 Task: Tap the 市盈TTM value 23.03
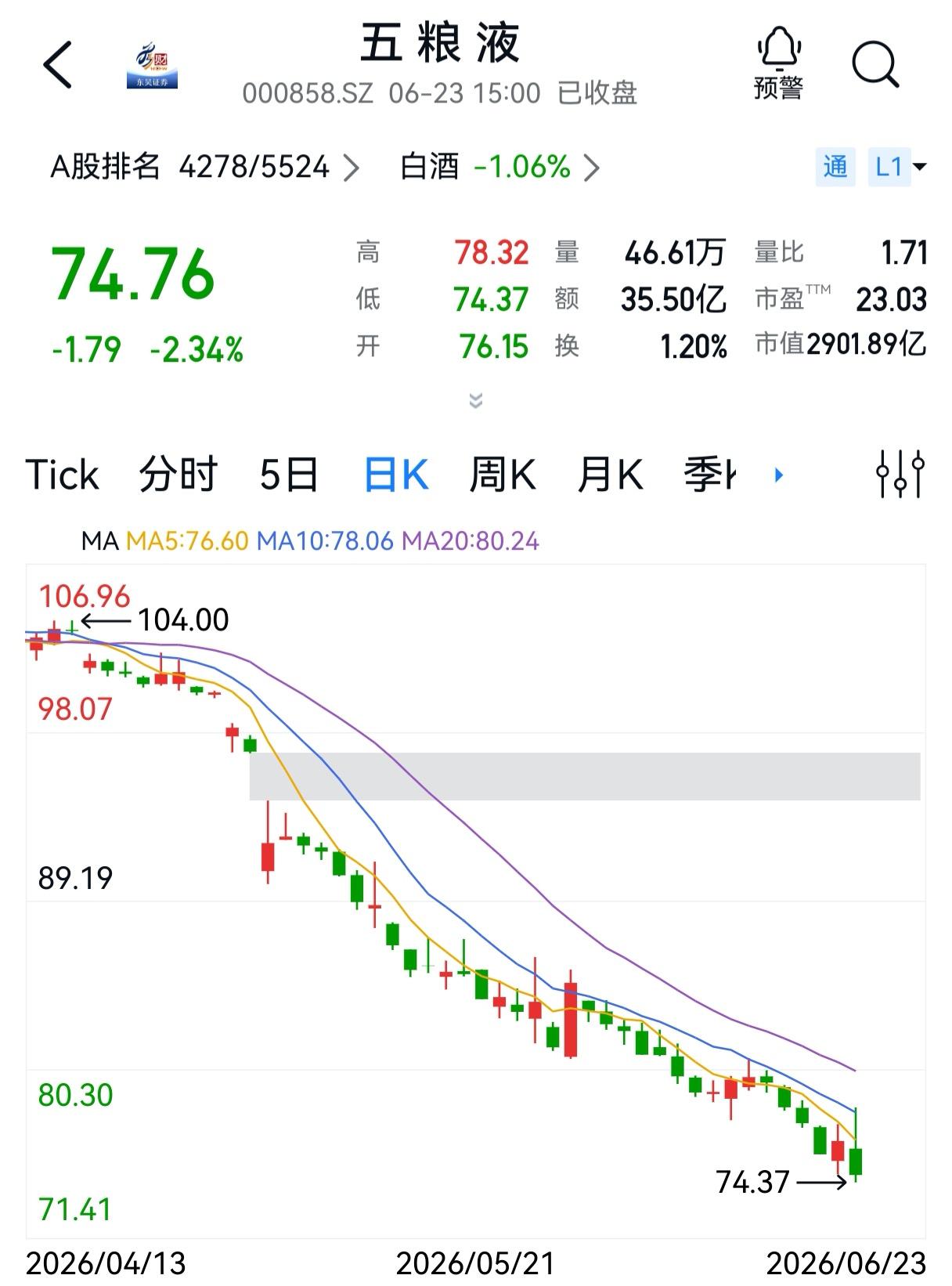(x=892, y=299)
